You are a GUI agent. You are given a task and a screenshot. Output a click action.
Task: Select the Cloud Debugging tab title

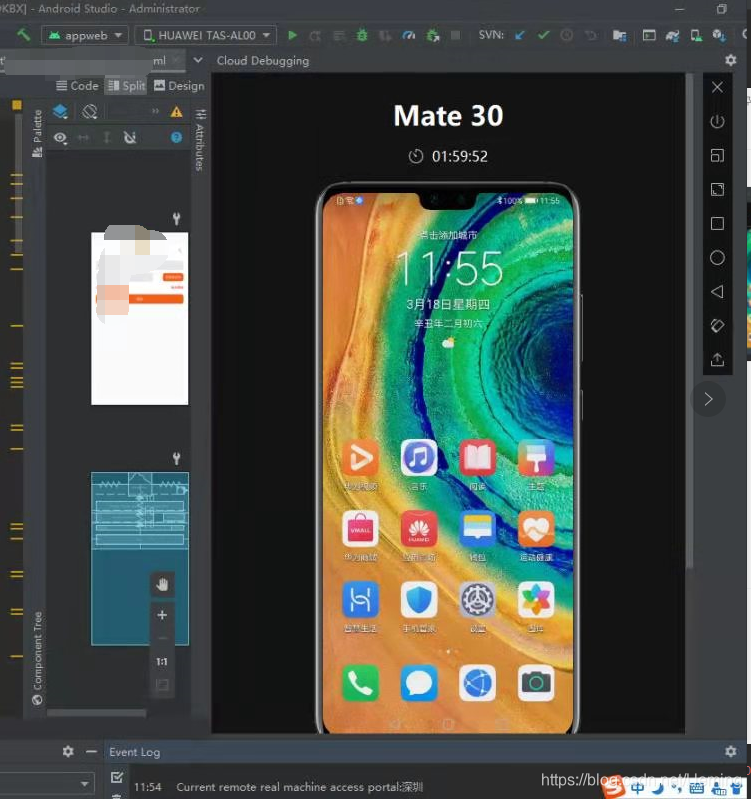click(x=262, y=61)
